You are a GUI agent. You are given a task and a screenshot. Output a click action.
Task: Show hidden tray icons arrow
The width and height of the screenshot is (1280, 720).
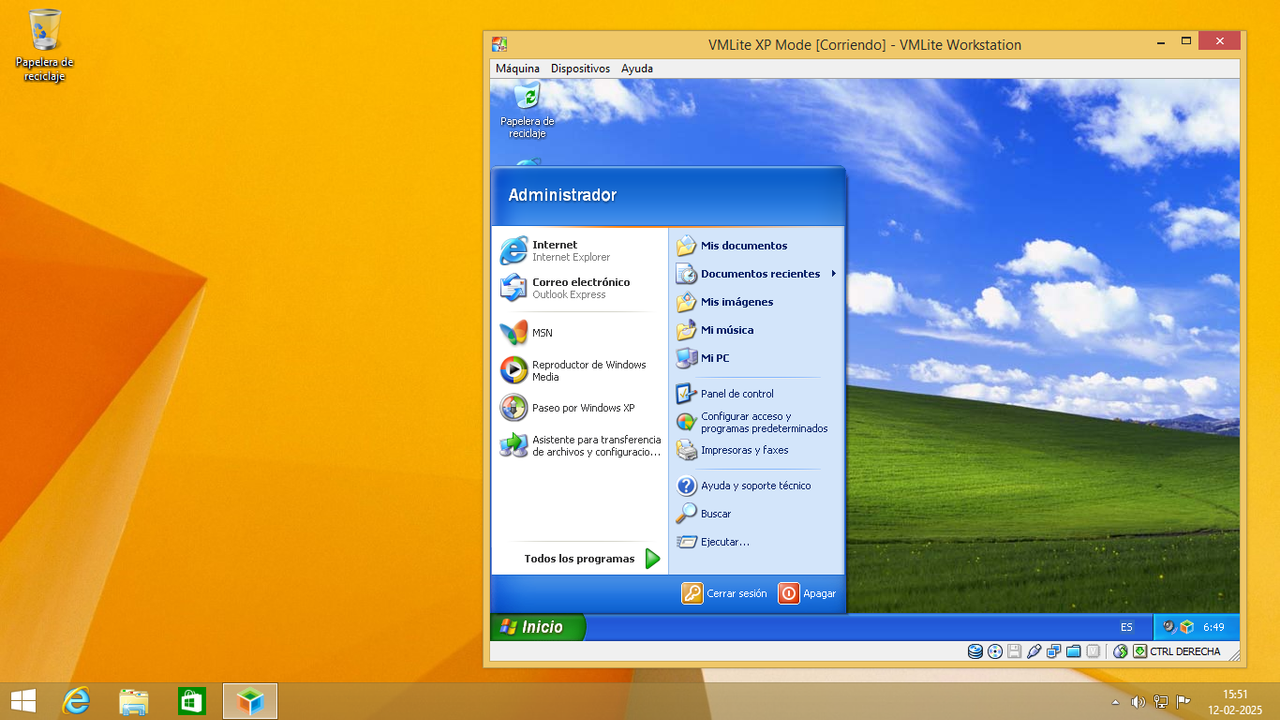pos(1116,702)
